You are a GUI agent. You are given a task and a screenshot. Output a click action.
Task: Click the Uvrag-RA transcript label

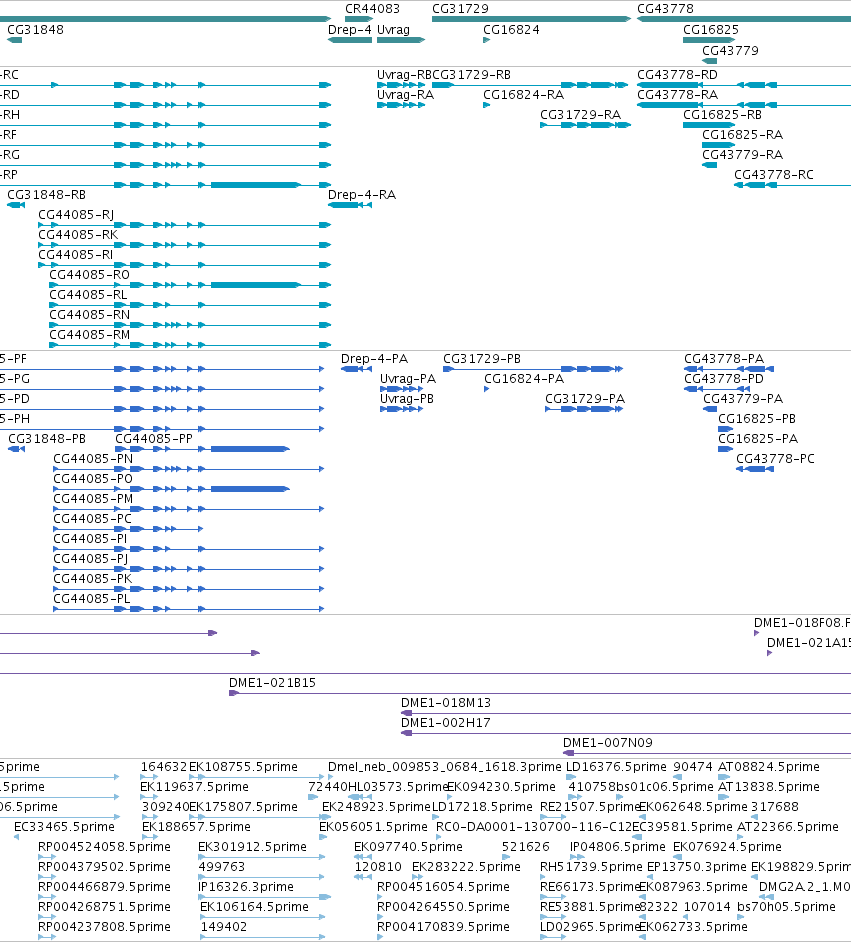coord(405,94)
